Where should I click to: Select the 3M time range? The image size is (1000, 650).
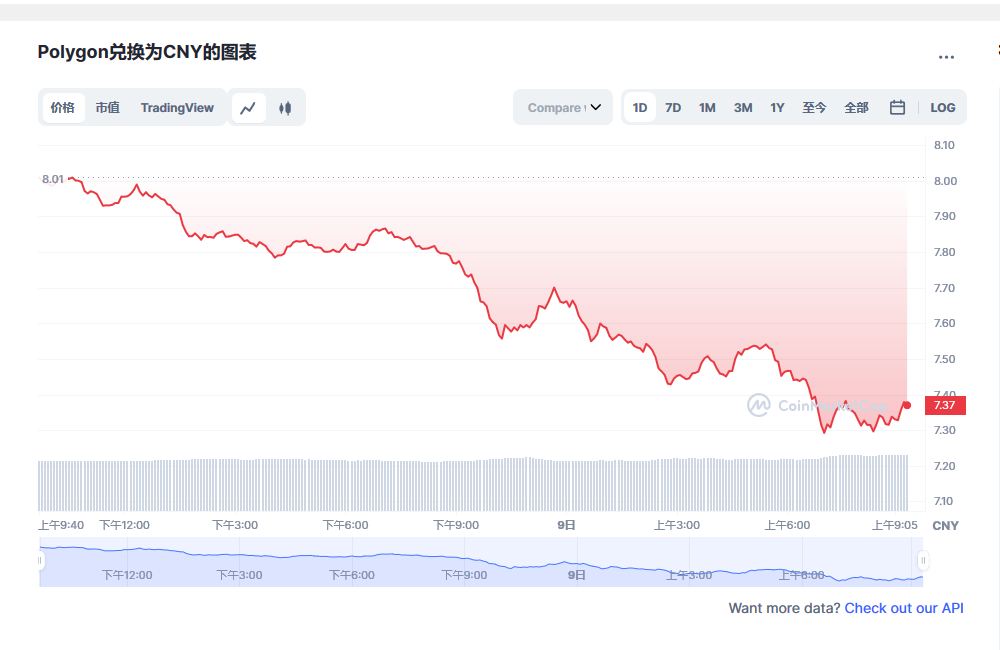(742, 107)
